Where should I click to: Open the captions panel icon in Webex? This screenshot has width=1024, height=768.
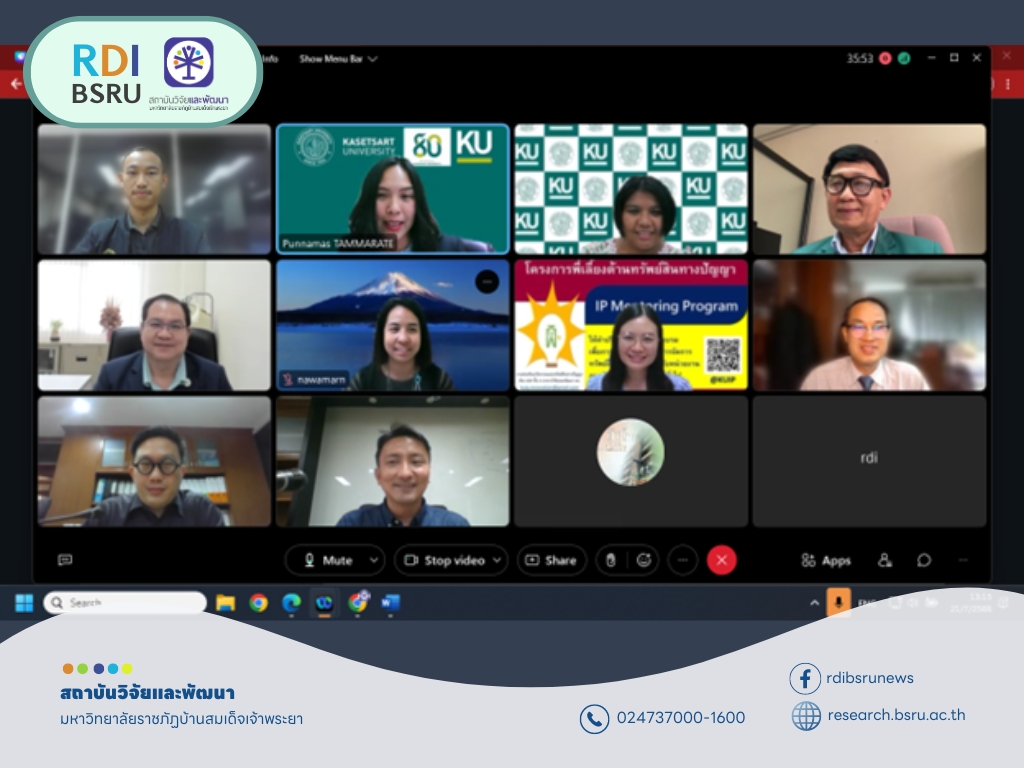(x=65, y=560)
